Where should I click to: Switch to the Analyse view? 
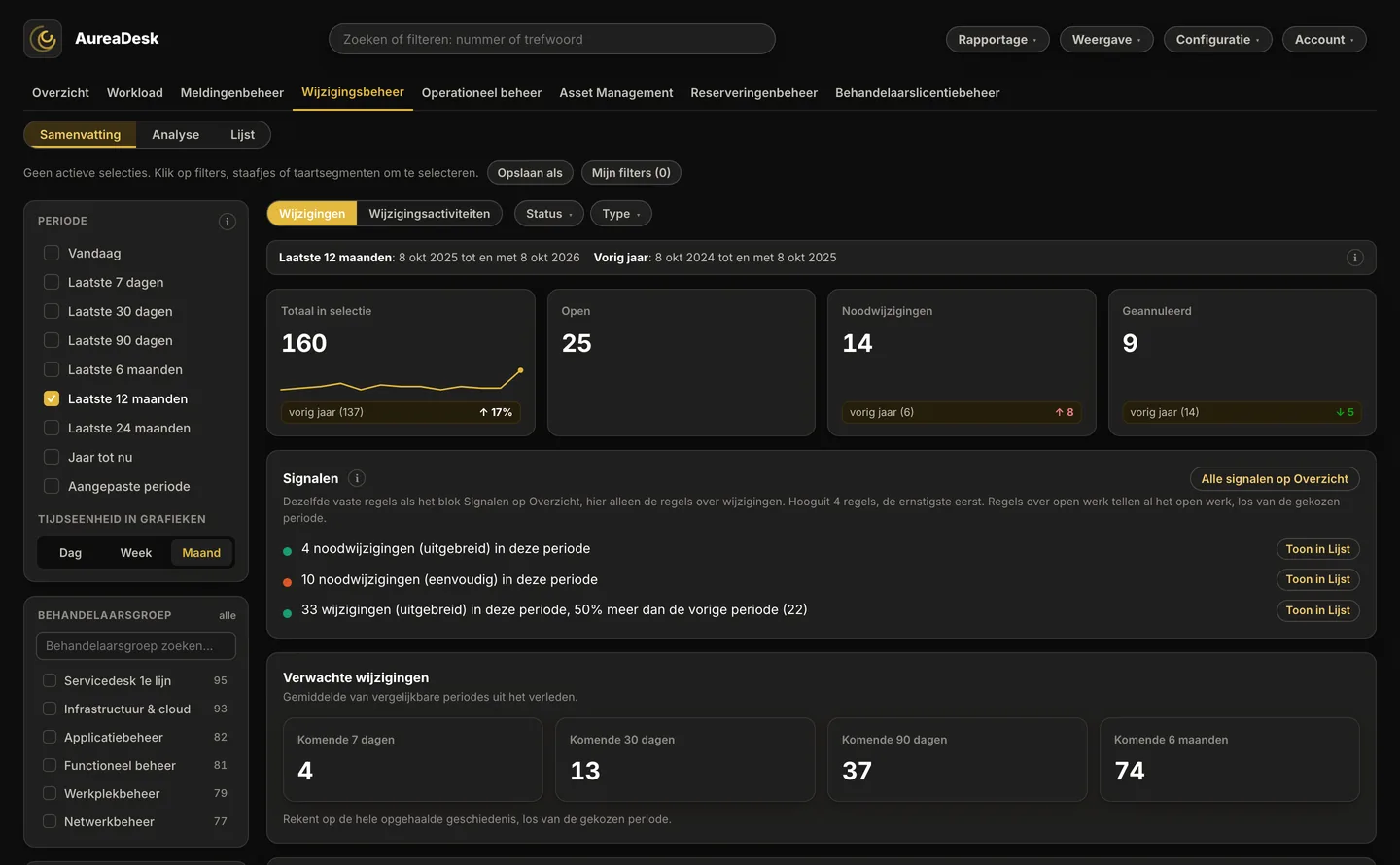(175, 135)
